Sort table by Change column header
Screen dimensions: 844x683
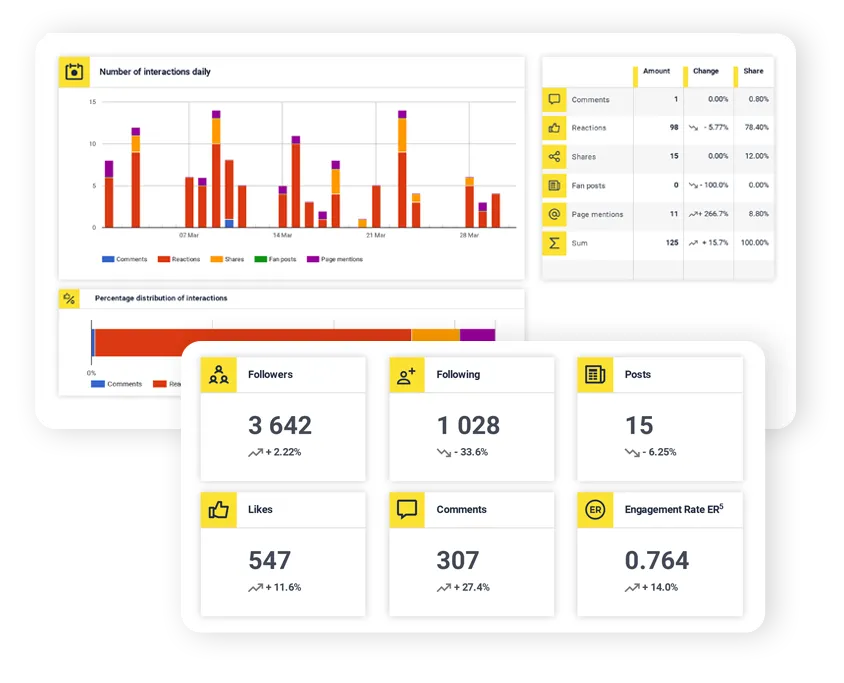pos(705,72)
